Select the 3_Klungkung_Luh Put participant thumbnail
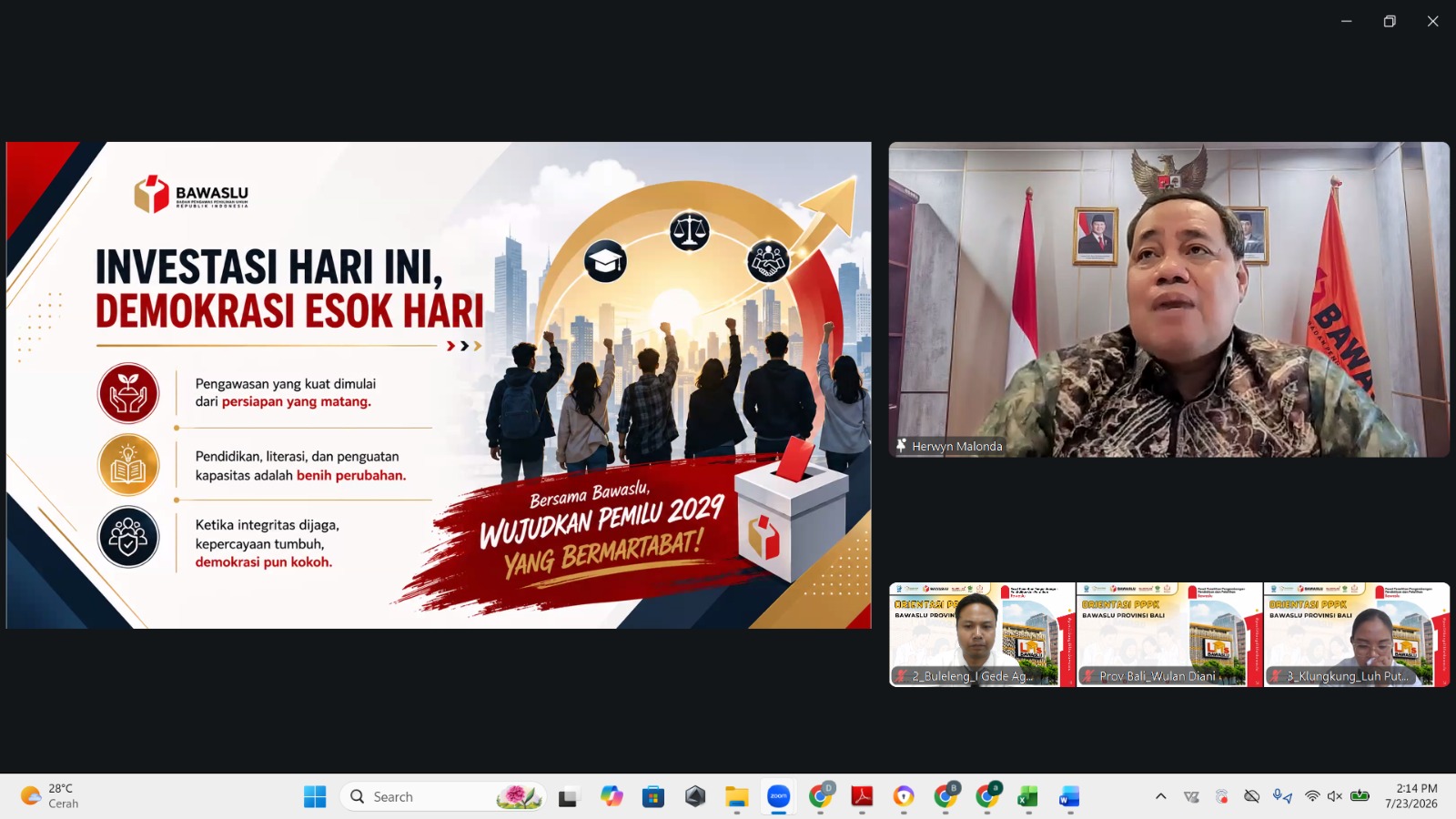The width and height of the screenshot is (1456, 819). (1357, 634)
